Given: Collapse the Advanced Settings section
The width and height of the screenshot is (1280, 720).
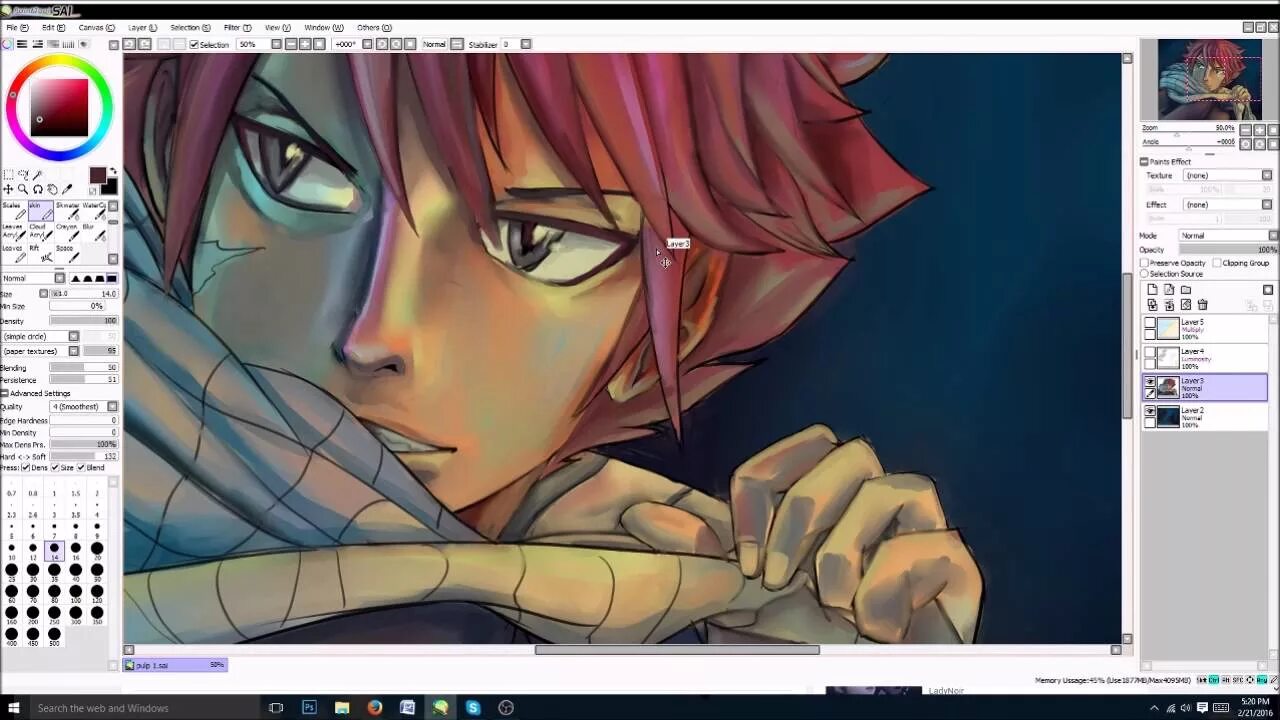Looking at the screenshot, I should (4, 393).
